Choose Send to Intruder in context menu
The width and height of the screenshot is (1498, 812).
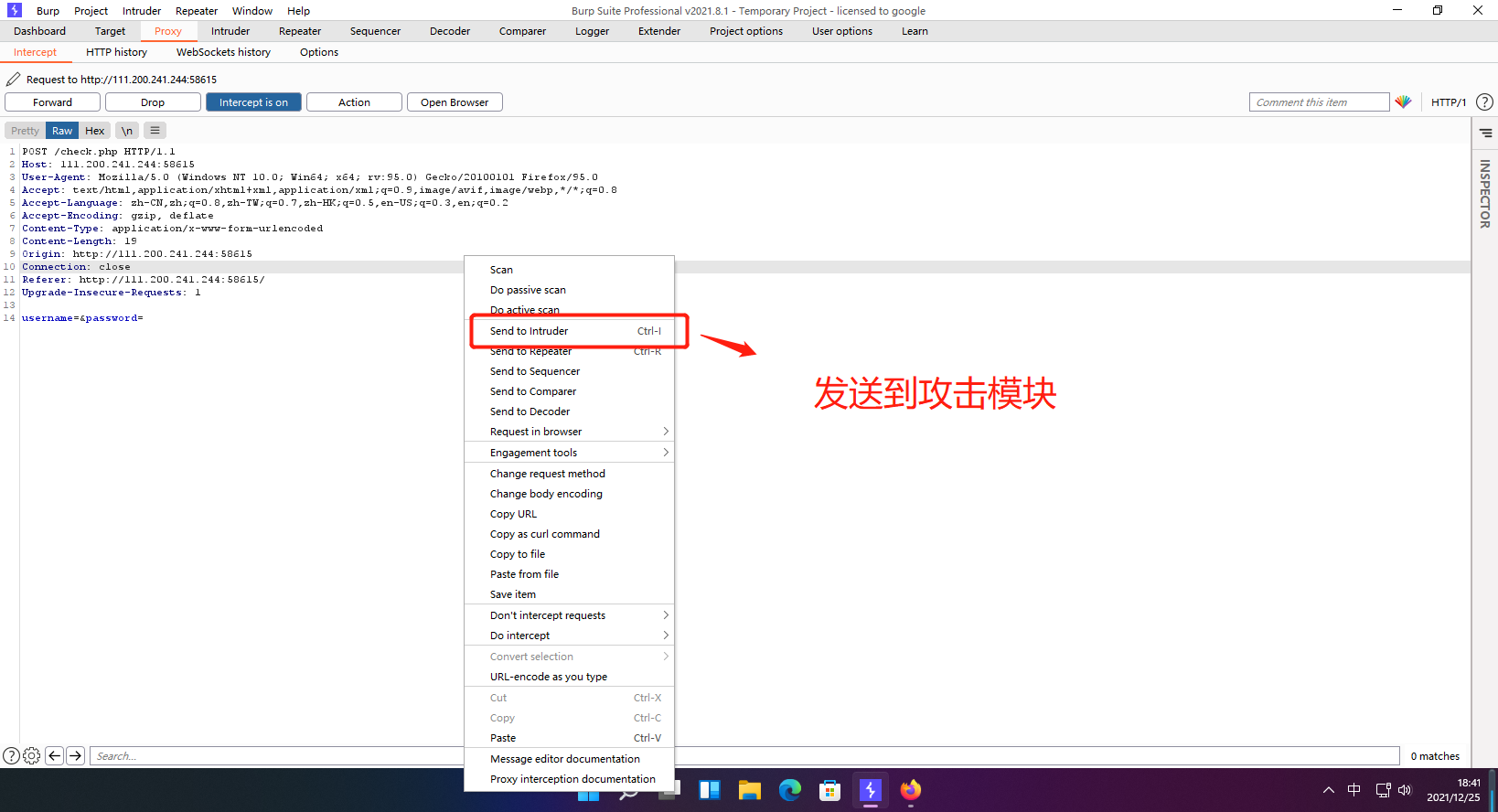click(569, 331)
